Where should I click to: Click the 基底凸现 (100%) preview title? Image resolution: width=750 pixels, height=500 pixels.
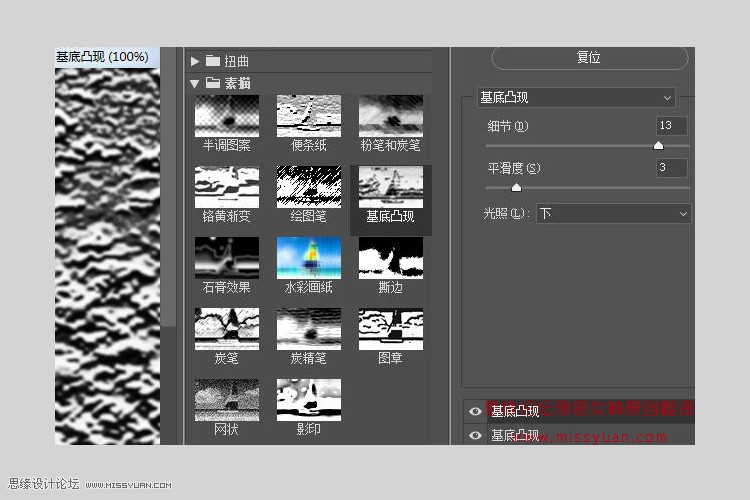click(102, 57)
